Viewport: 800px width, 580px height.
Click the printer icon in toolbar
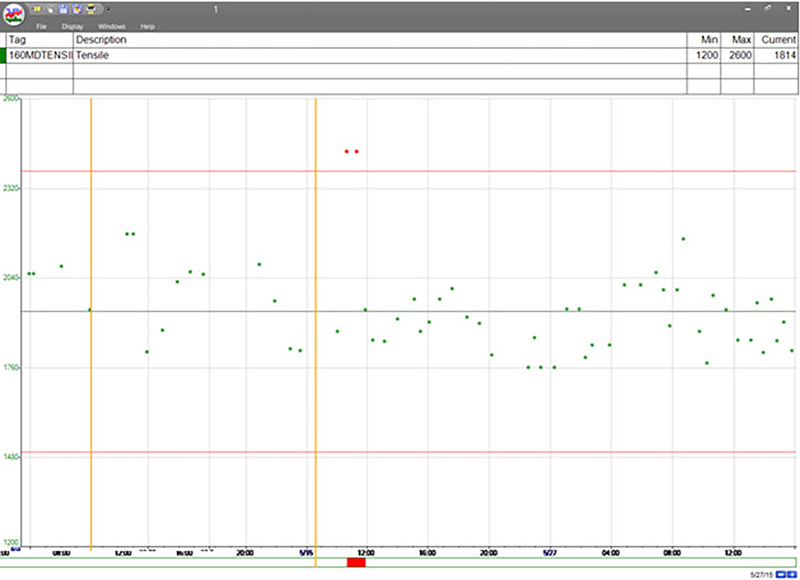click(x=91, y=9)
